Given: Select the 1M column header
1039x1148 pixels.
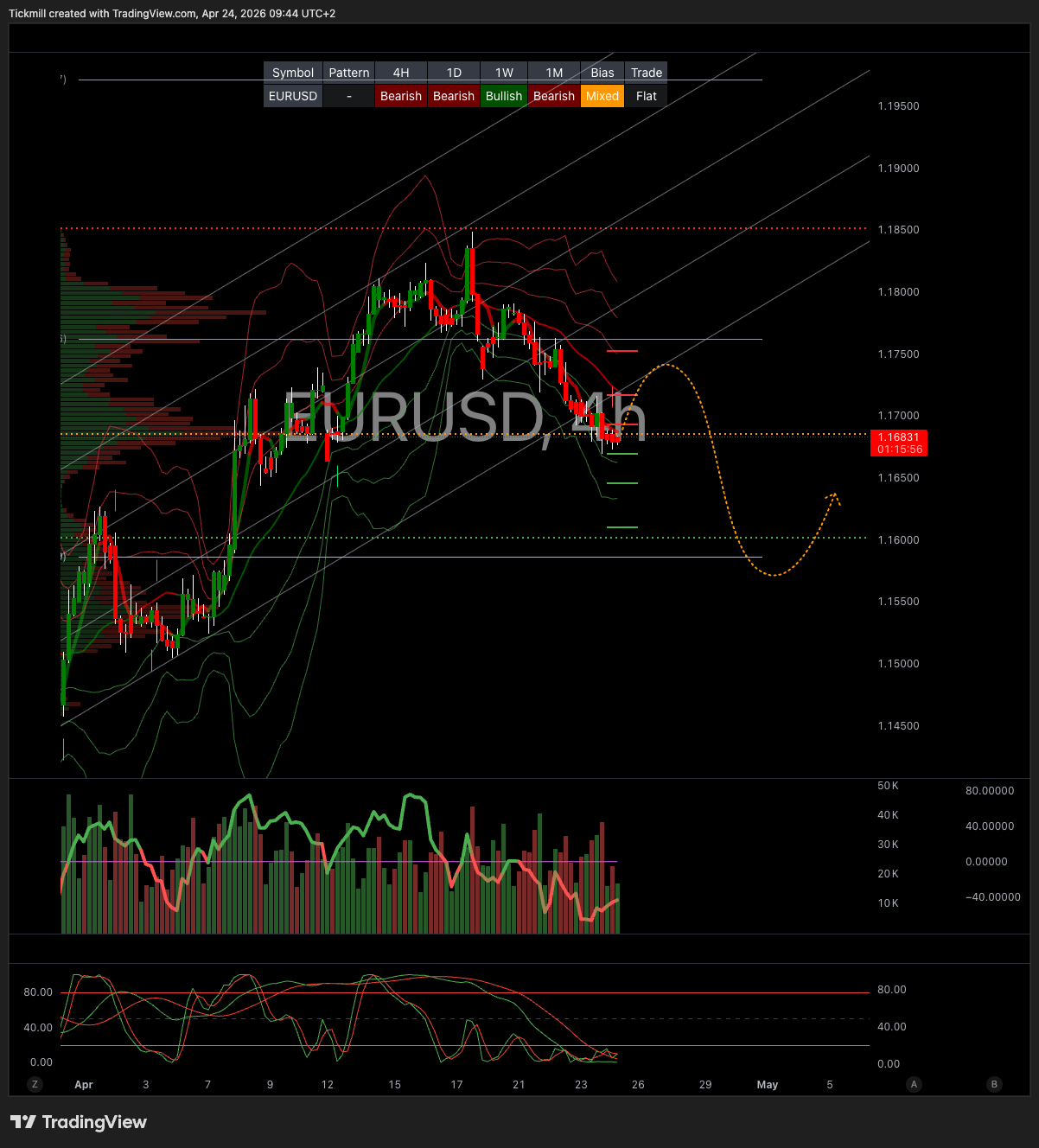Looking at the screenshot, I should coord(554,73).
